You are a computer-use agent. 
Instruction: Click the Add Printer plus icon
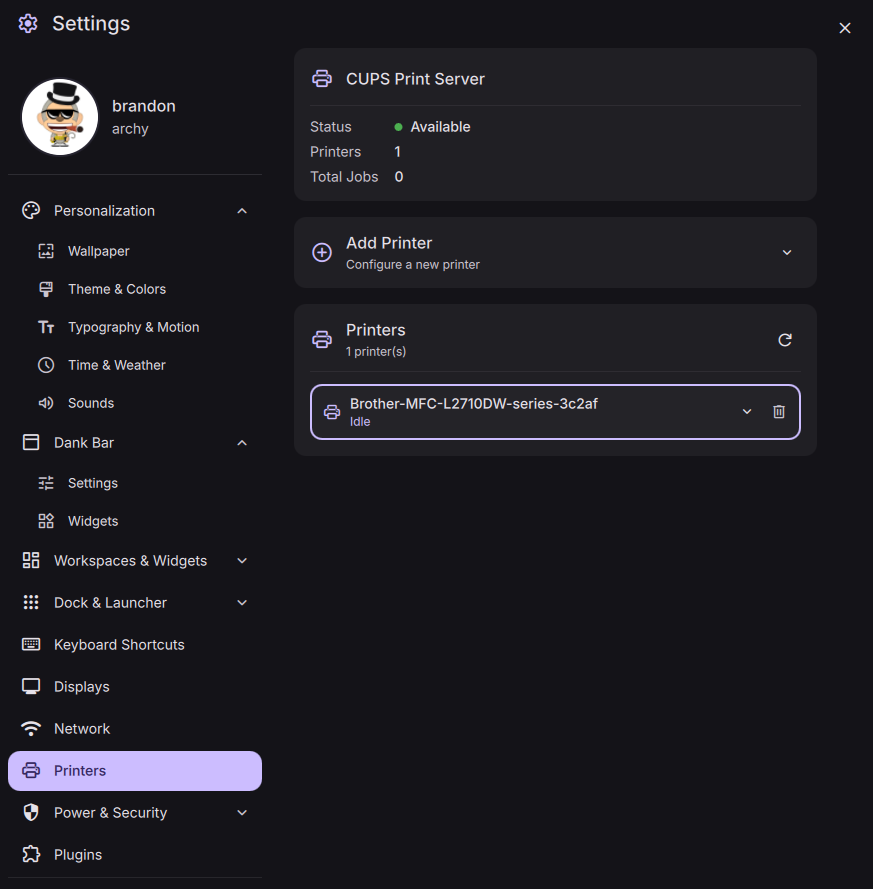(x=322, y=253)
